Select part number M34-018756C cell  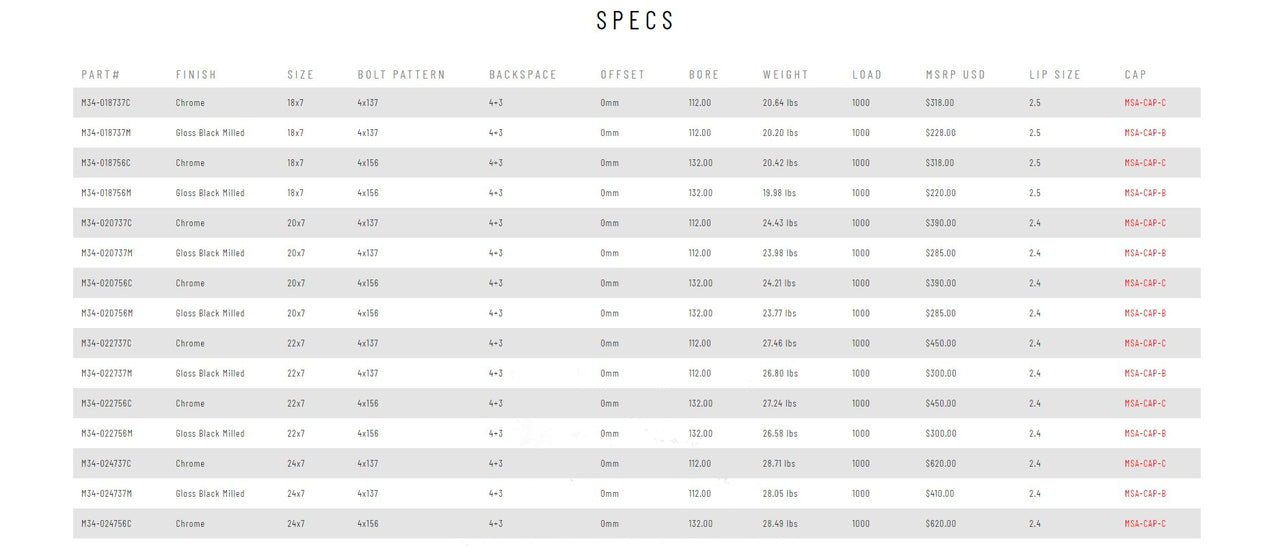[x=106, y=163]
